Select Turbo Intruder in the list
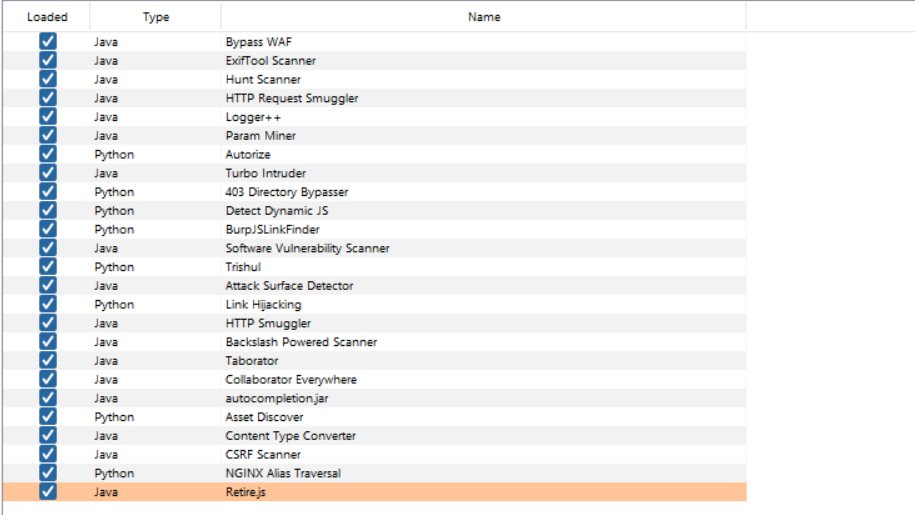This screenshot has width=915, height=515. (266, 173)
